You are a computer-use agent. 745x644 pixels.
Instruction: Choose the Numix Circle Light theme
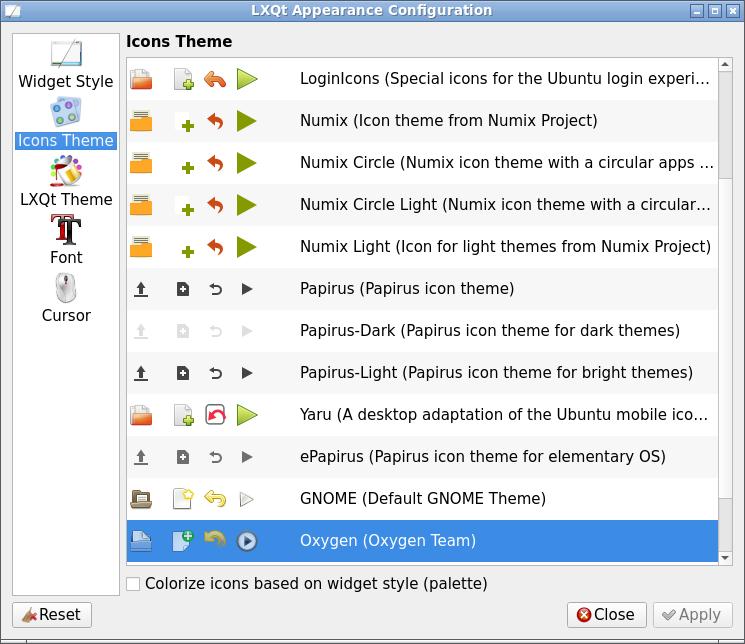coord(505,205)
